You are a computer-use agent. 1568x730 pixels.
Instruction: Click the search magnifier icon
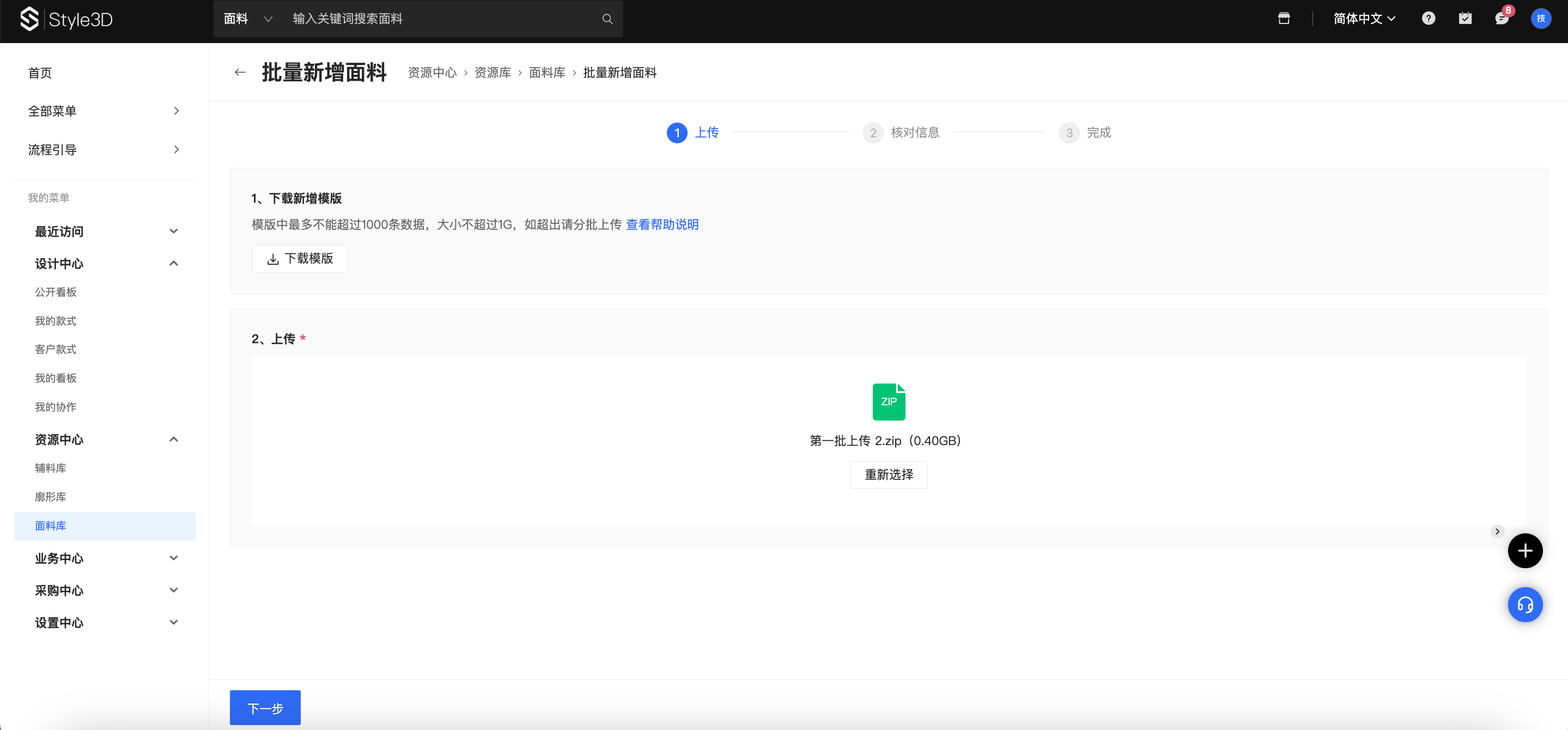607,19
